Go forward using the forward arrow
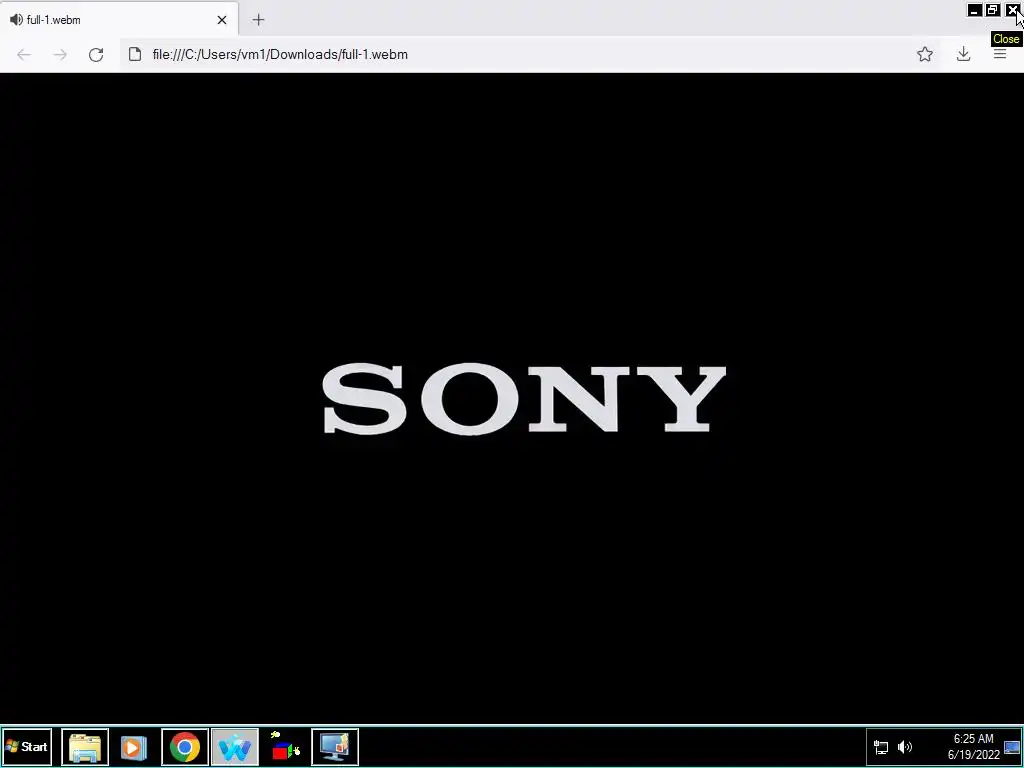Screen dimensions: 1024x768 60,54
